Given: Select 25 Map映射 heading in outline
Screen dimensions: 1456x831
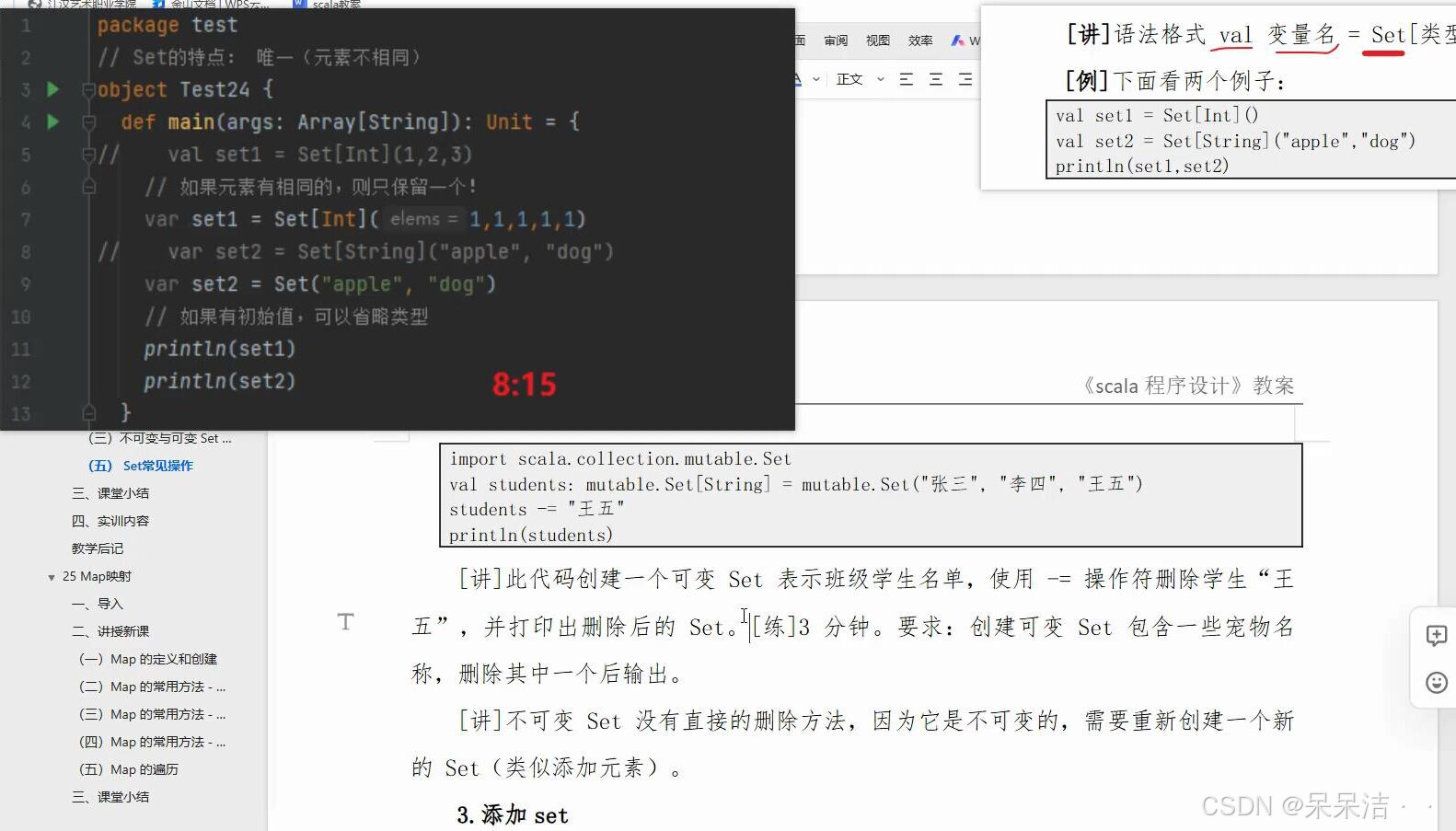Looking at the screenshot, I should [97, 576].
